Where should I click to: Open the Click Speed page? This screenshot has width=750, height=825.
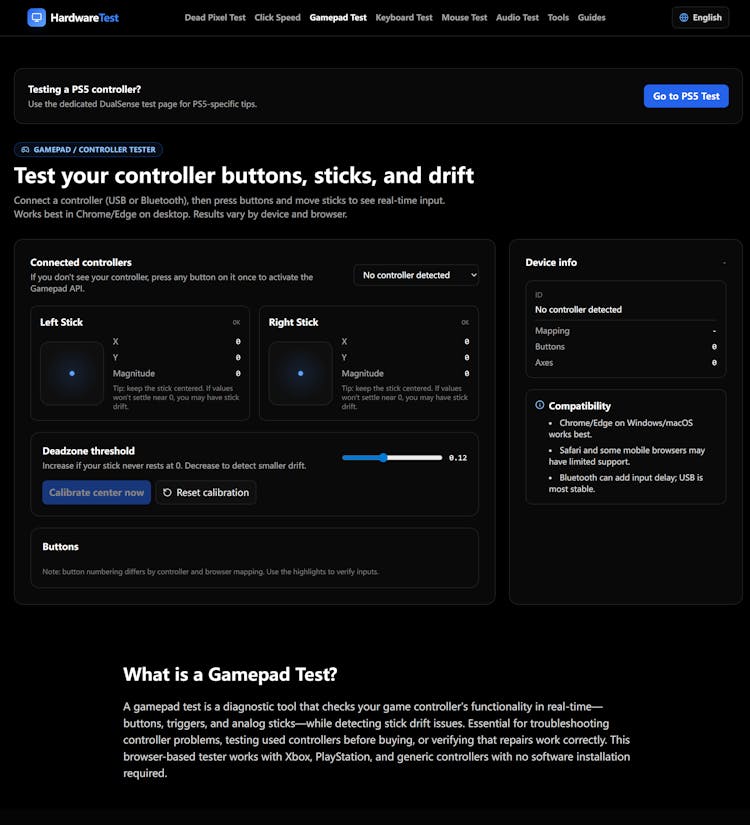click(x=277, y=17)
